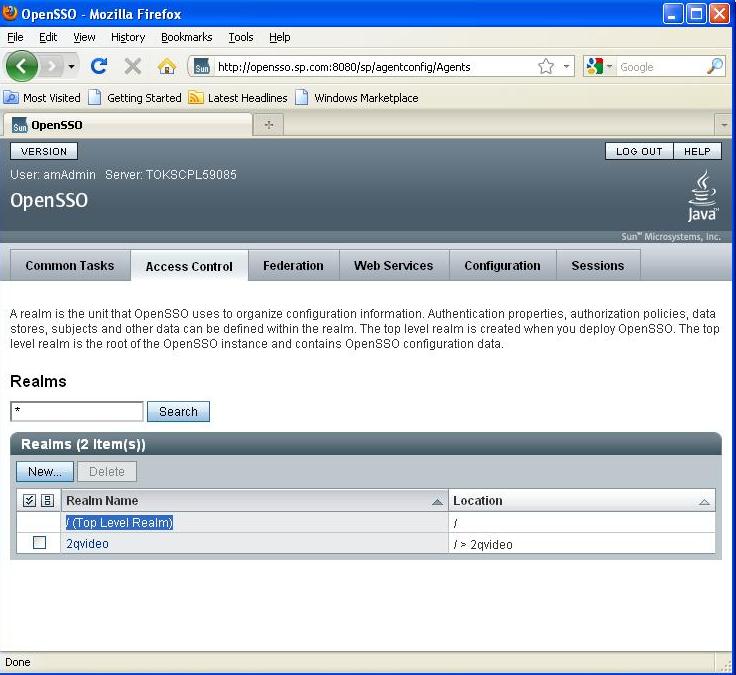Click the Search button
The width and height of the screenshot is (736, 675).
pyautogui.click(x=178, y=412)
